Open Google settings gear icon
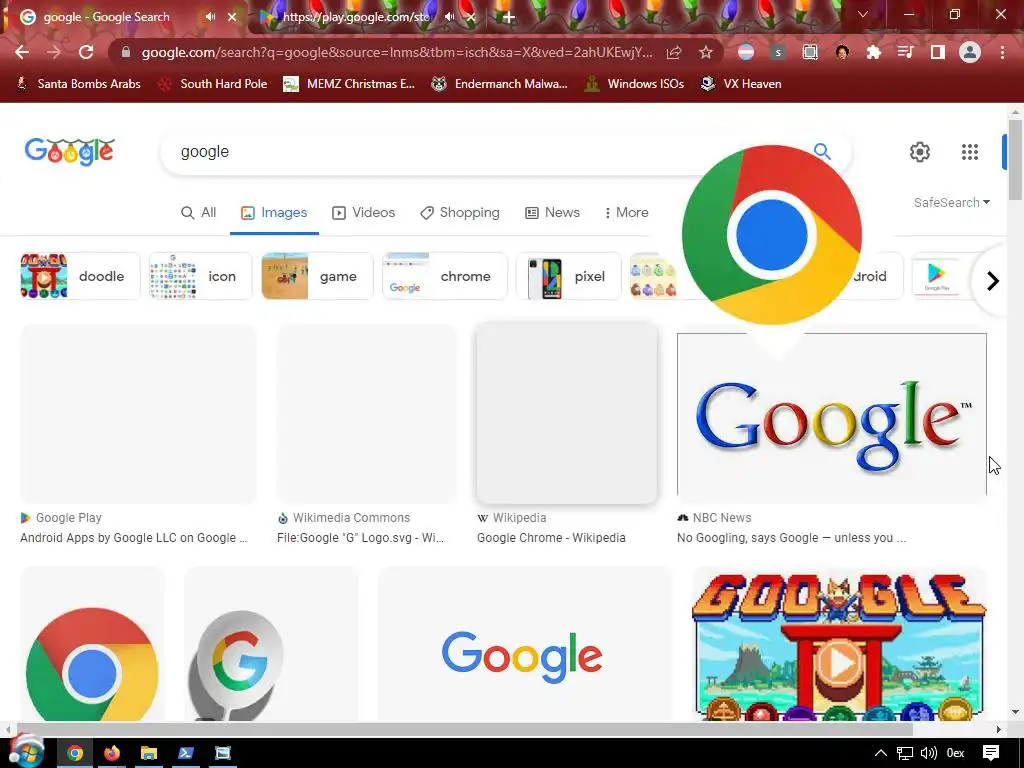The width and height of the screenshot is (1024, 768). [920, 152]
